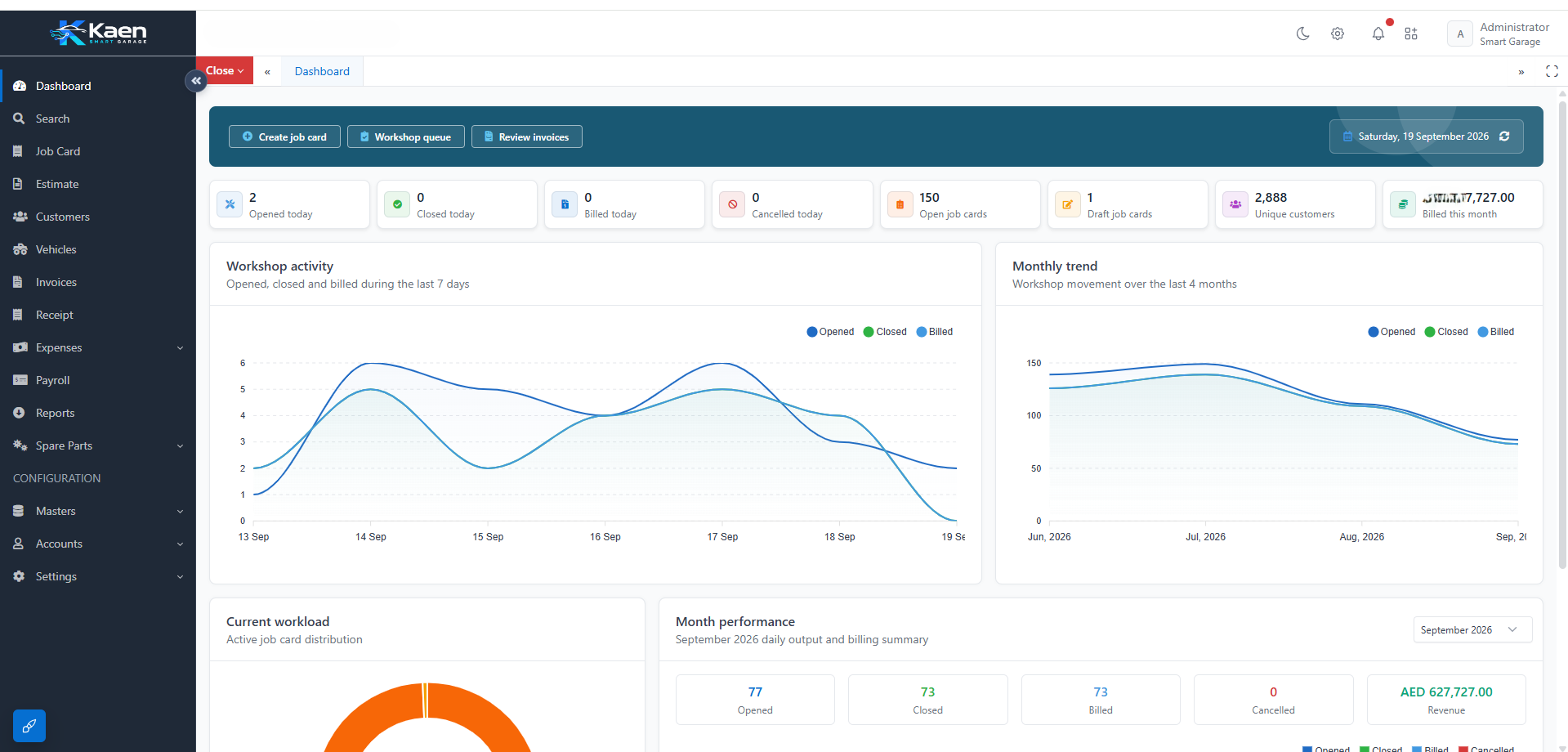Click Review invoices button
The image size is (1568, 752).
(x=527, y=137)
